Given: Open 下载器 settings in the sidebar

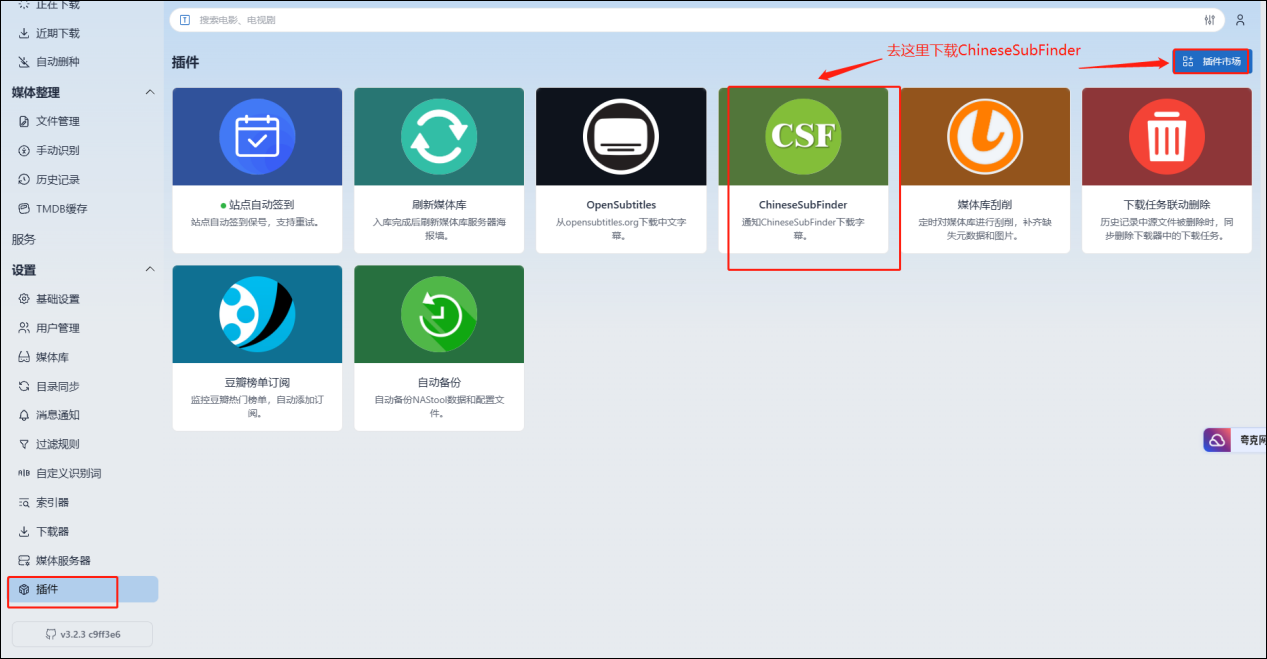Looking at the screenshot, I should (x=52, y=531).
